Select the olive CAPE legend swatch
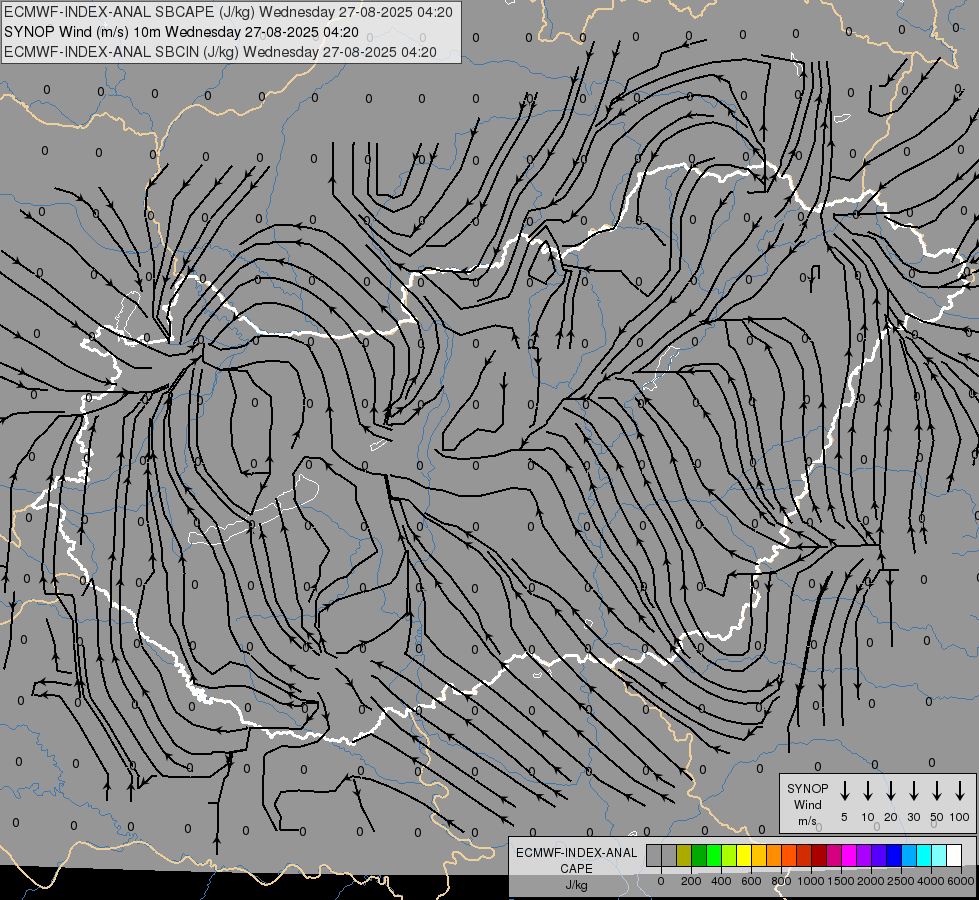Screen dimensions: 979x900 point(684,855)
